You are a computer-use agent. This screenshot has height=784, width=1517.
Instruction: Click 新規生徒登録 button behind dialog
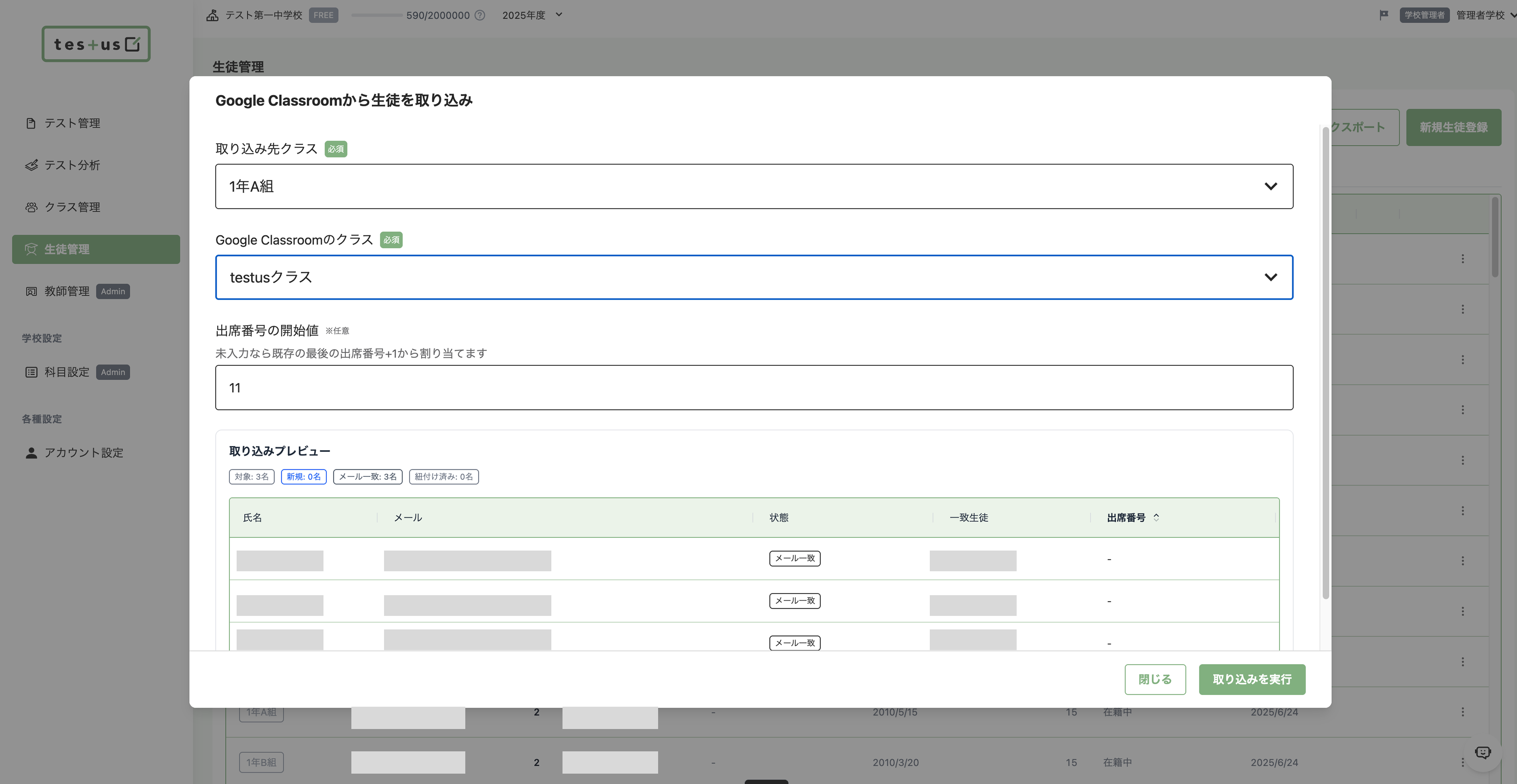1453,127
